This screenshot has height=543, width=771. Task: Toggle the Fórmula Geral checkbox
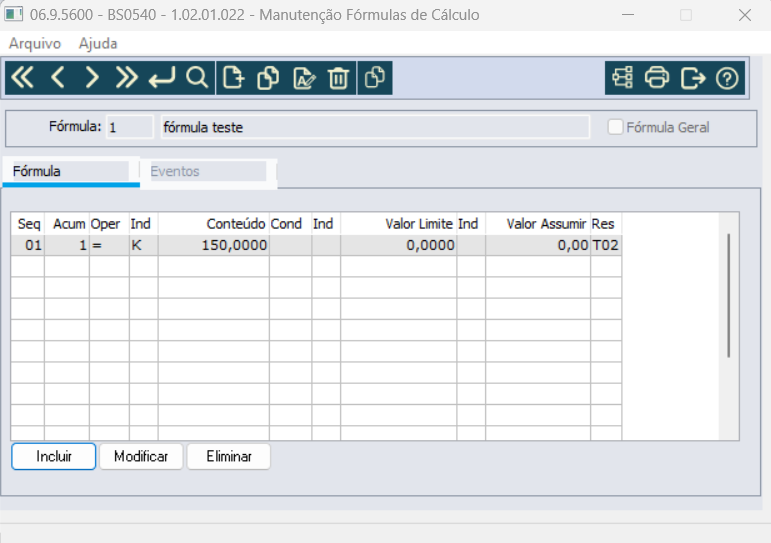[x=615, y=127]
